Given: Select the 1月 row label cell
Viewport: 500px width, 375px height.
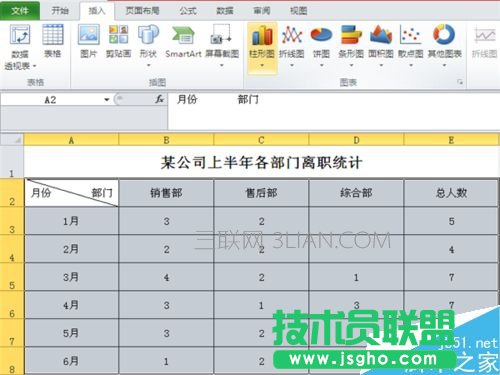Looking at the screenshot, I should coord(71,221).
